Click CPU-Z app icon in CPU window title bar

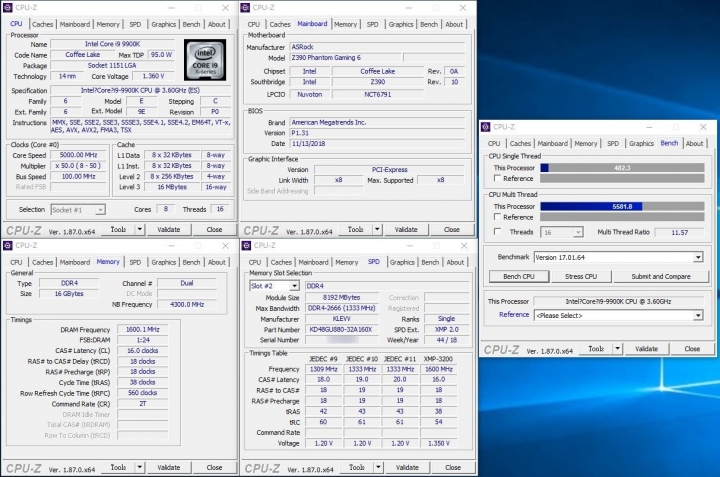tap(8, 8)
